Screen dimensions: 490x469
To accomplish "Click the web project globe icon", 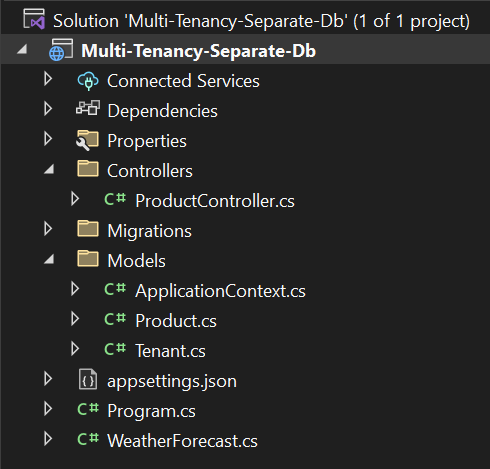I will point(61,50).
